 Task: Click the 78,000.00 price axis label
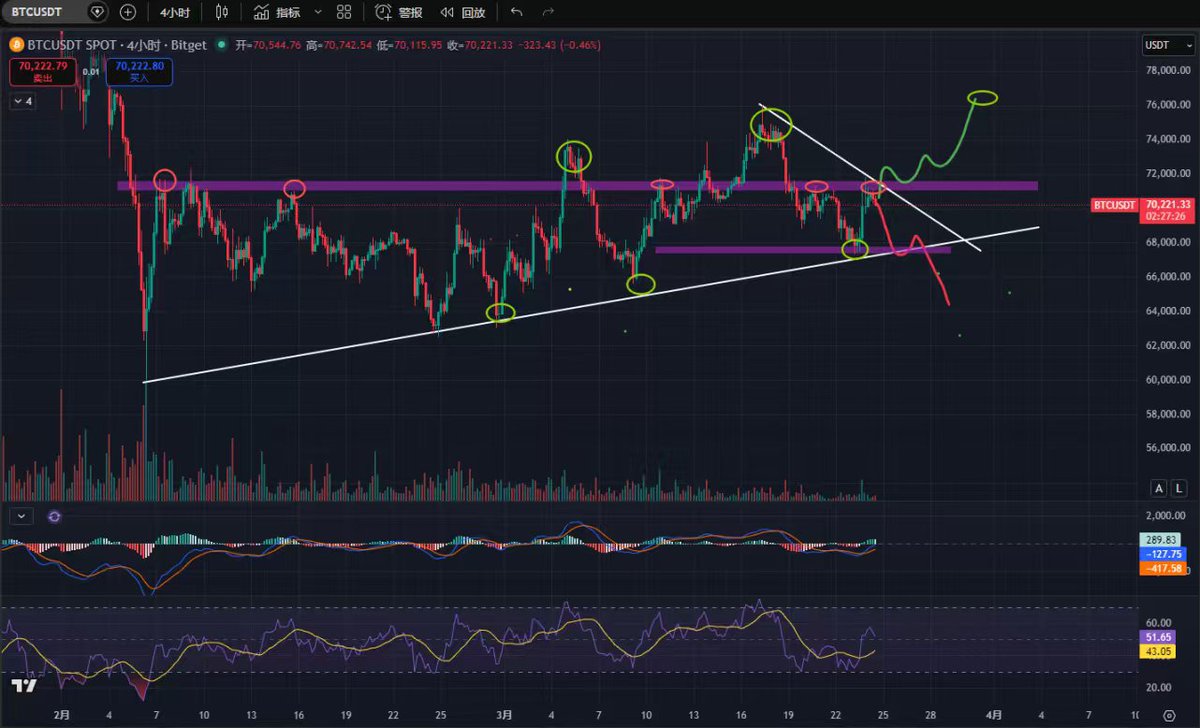(1167, 70)
